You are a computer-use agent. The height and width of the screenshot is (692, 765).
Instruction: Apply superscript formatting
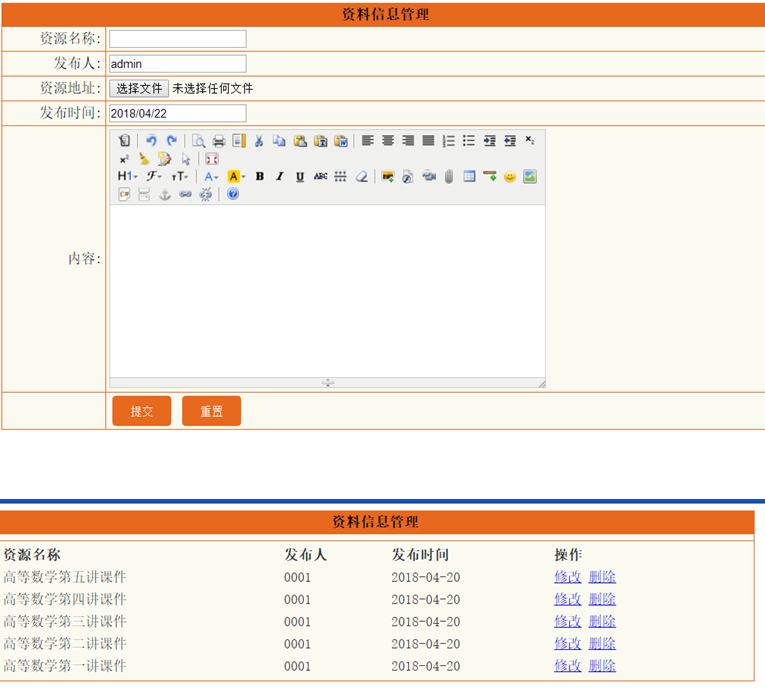coord(124,159)
